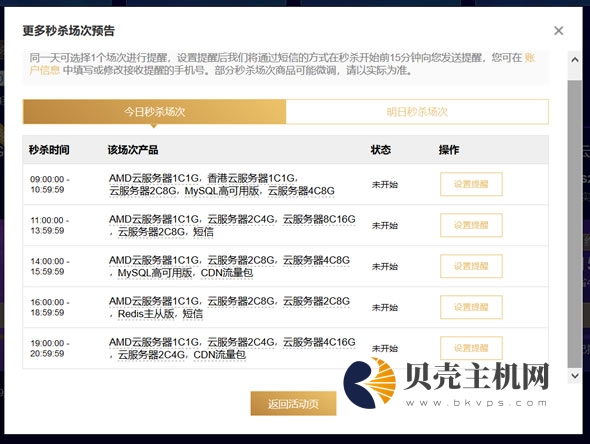Click the scrollbar down arrow
The image size is (590, 444).
click(x=575, y=375)
